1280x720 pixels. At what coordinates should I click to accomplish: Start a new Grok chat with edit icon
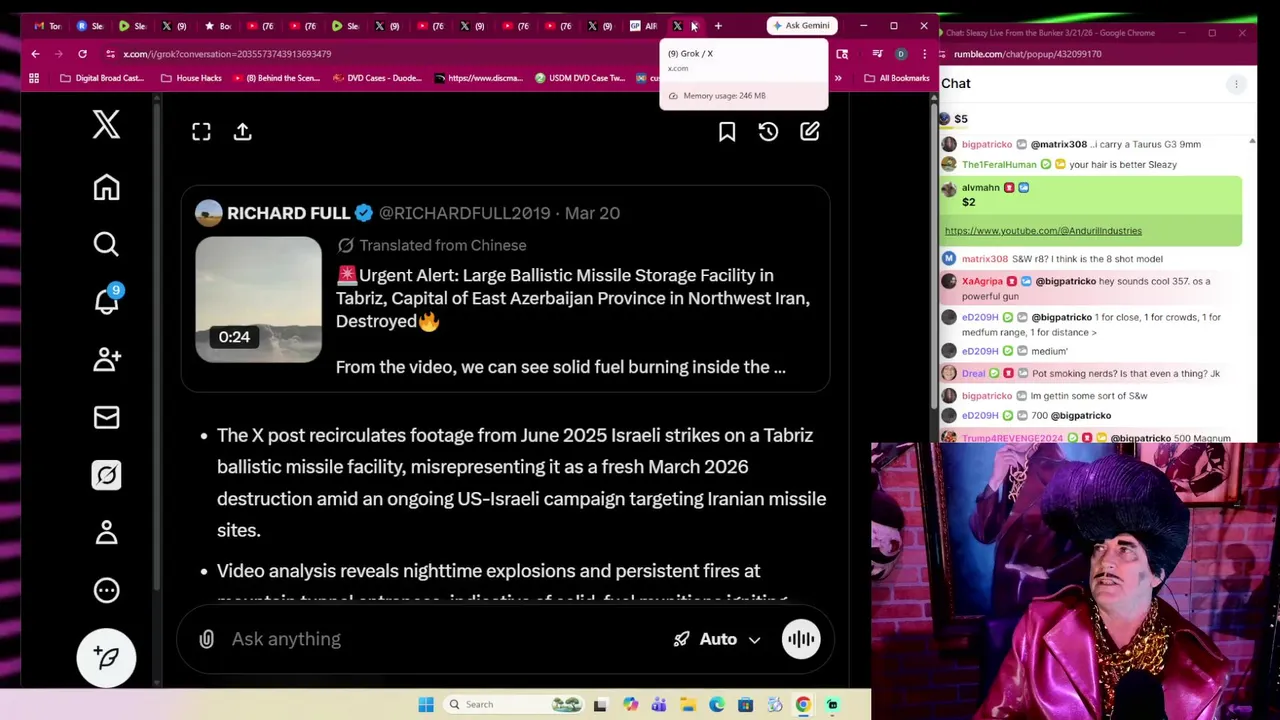click(x=809, y=132)
